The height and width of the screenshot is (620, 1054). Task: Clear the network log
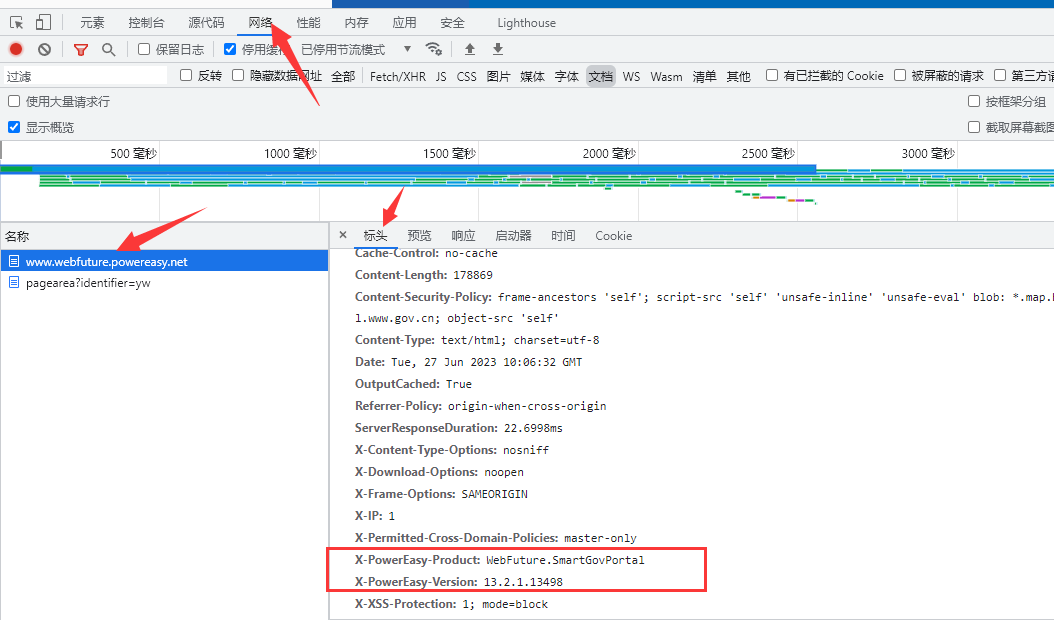pos(44,49)
